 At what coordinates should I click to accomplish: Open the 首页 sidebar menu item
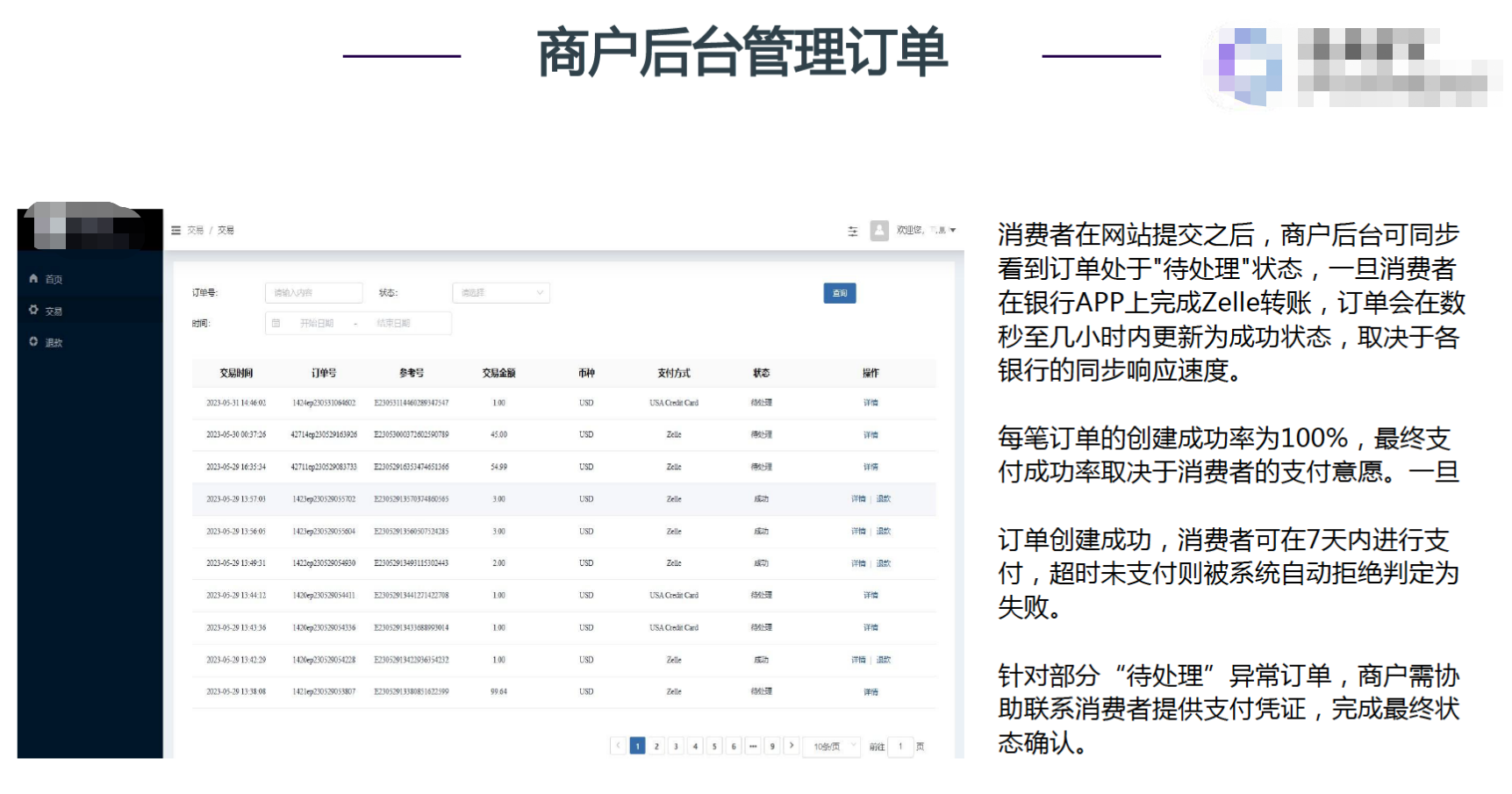(x=90, y=279)
